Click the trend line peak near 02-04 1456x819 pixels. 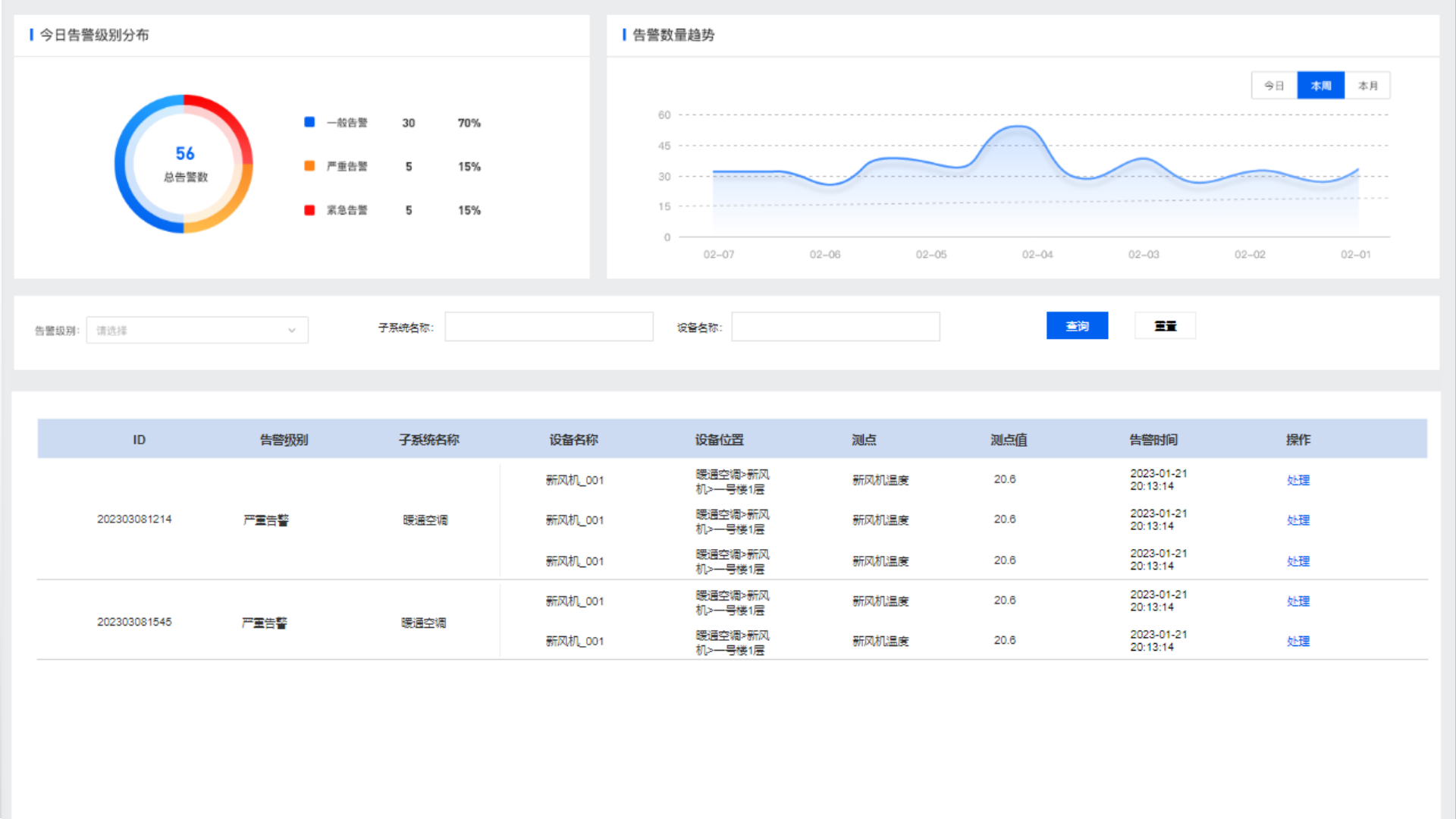1018,127
